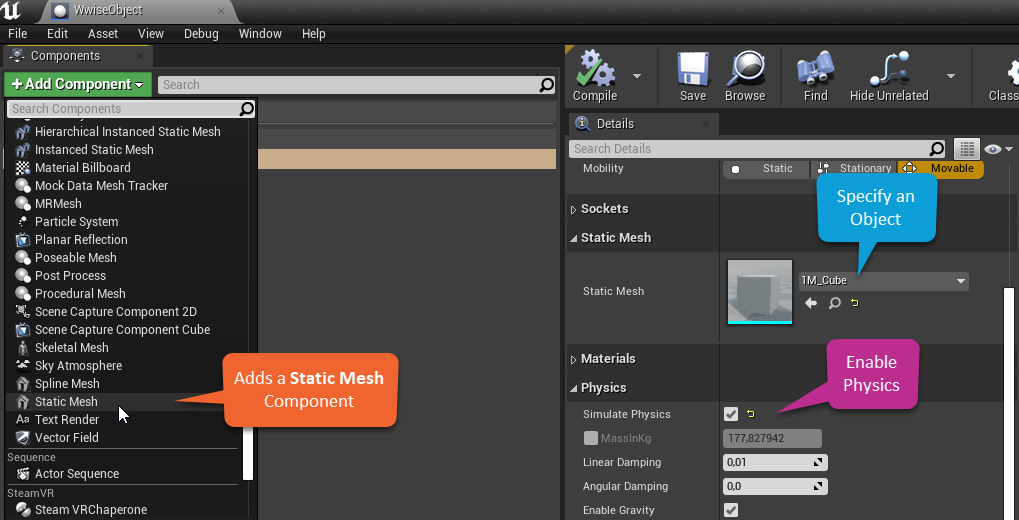
Task: Set Mobility to Movable
Action: click(x=940, y=168)
